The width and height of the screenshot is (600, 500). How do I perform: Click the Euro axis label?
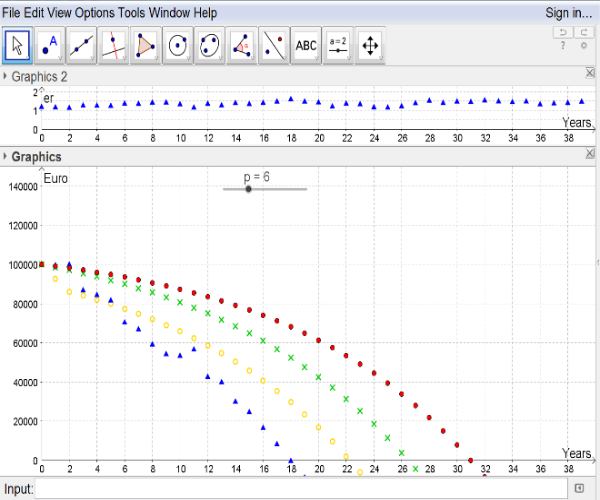coord(55,178)
